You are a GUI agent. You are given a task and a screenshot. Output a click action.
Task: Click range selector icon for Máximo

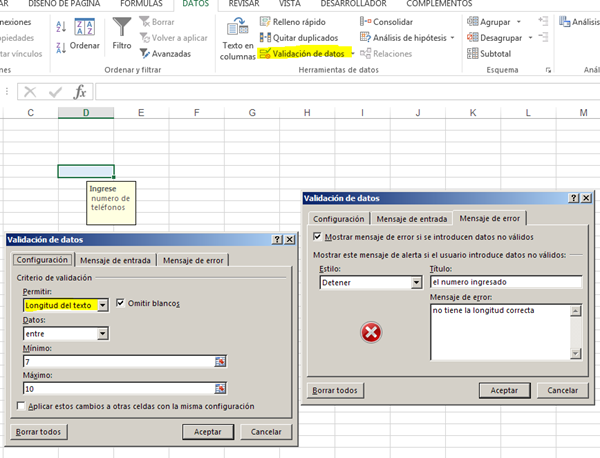pos(220,389)
